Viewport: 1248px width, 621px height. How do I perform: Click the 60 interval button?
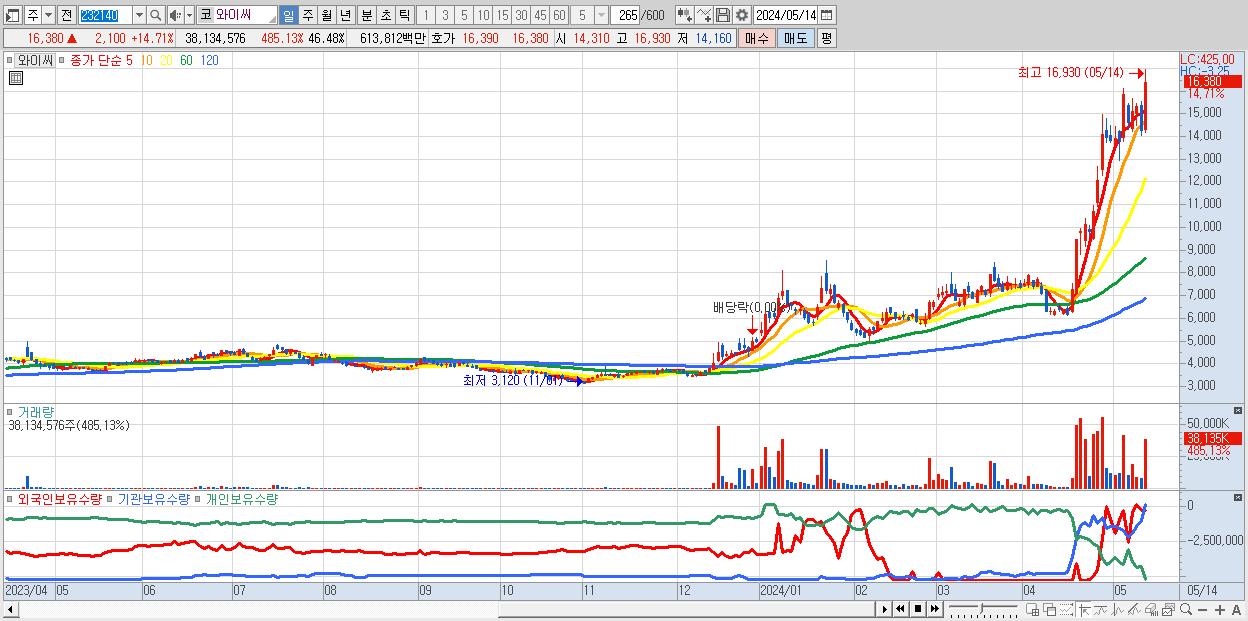(559, 15)
